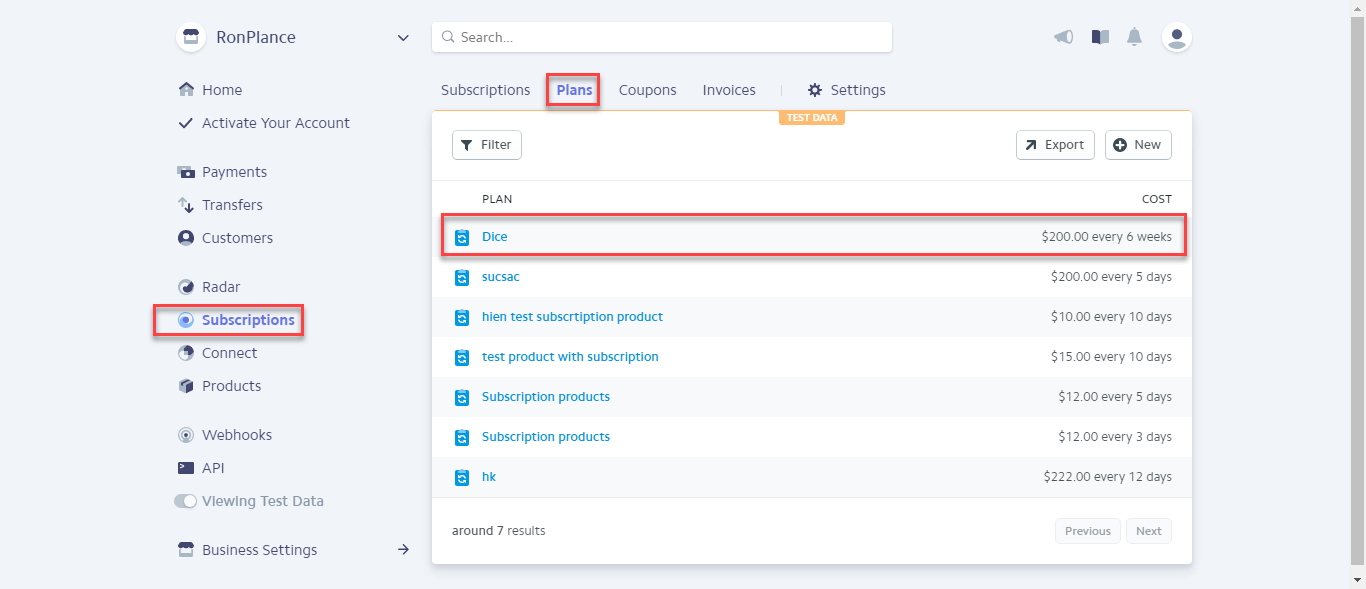Expand the RonPlance account dropdown
Image resolution: width=1366 pixels, height=589 pixels.
coord(403,38)
